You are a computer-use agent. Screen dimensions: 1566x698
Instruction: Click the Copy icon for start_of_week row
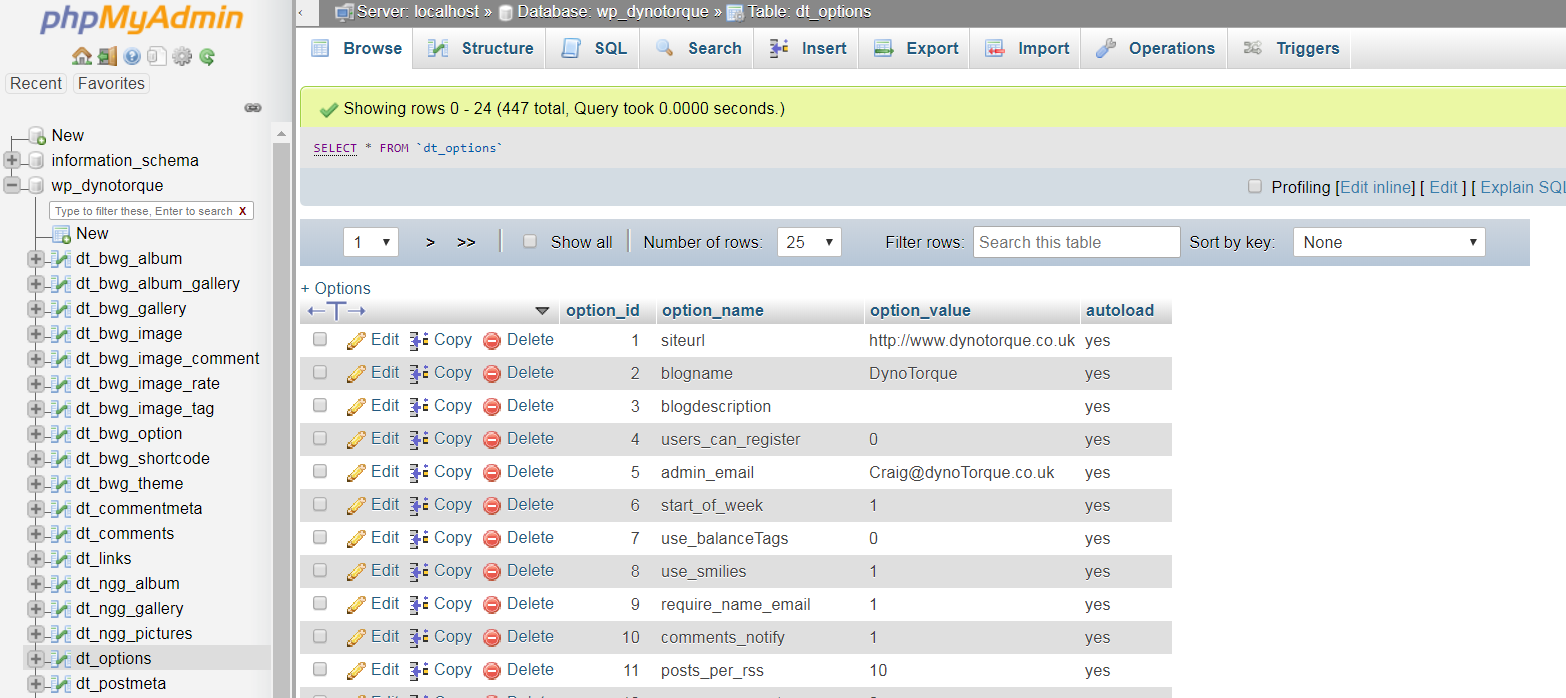[419, 506]
